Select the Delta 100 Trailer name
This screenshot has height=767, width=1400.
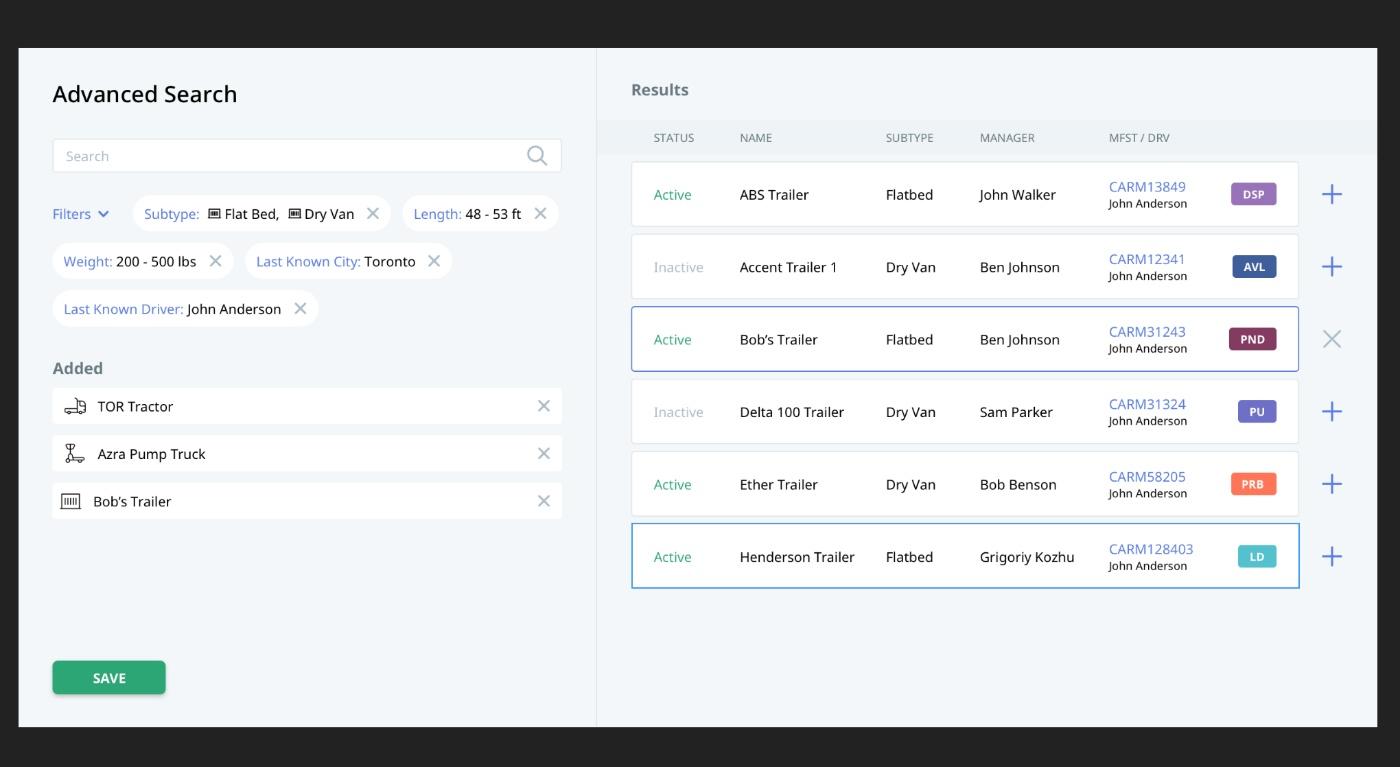[x=792, y=412]
